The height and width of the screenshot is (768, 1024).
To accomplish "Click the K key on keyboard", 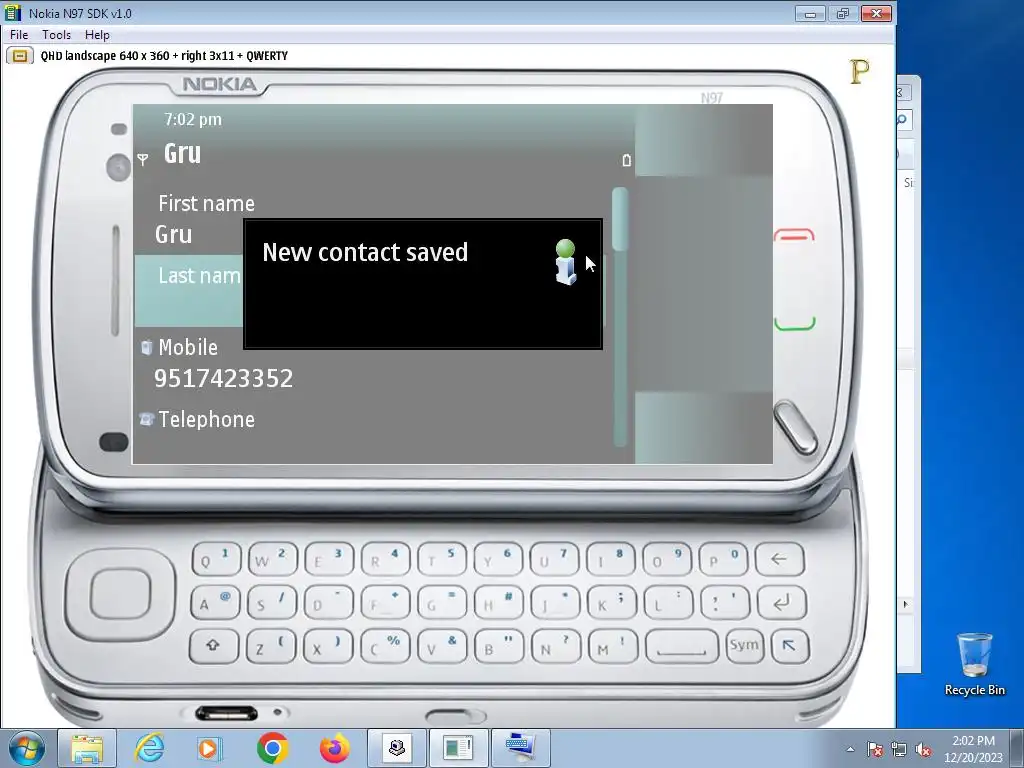I will pos(611,602).
